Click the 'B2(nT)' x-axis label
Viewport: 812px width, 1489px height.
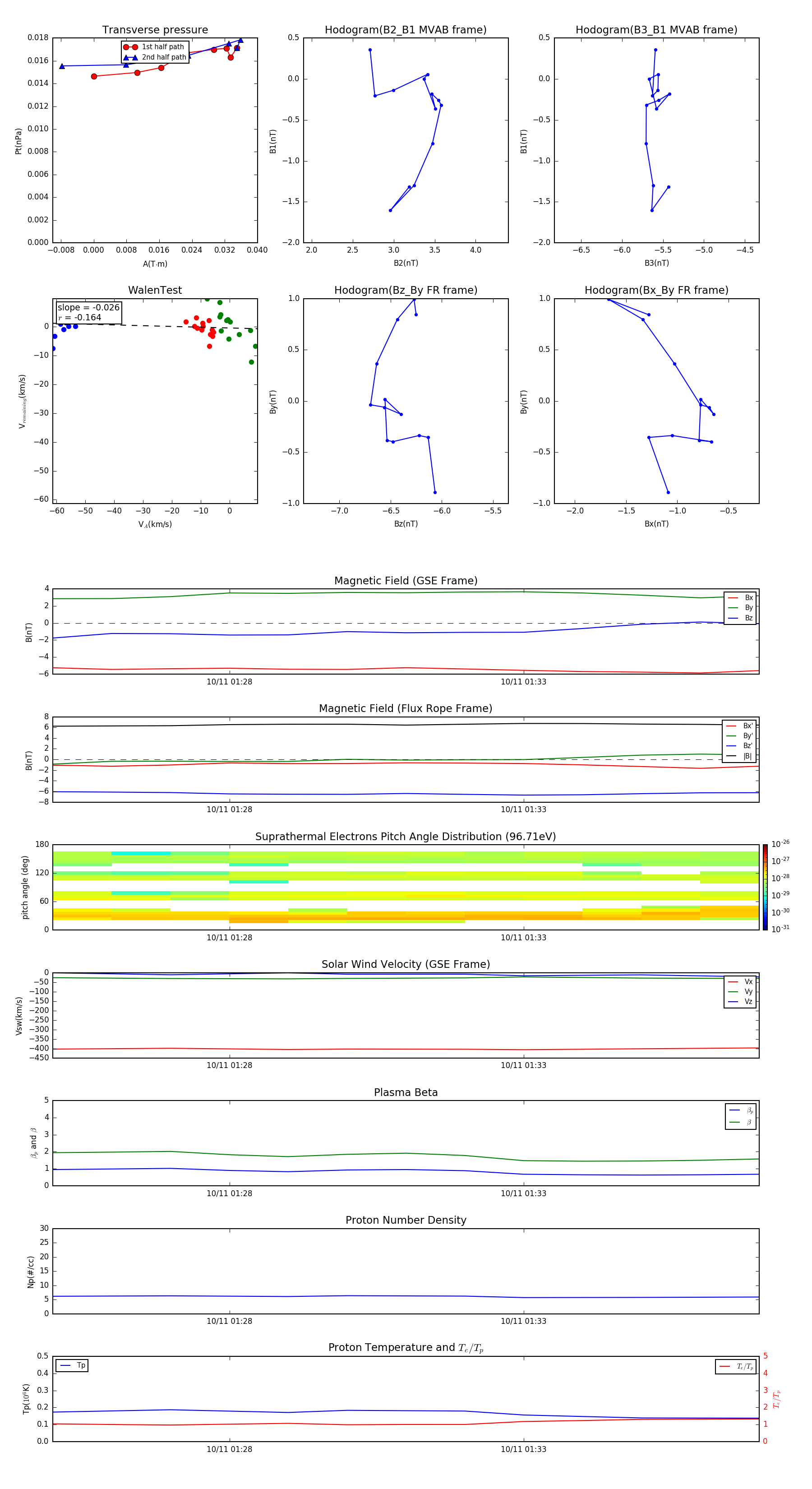406,264
